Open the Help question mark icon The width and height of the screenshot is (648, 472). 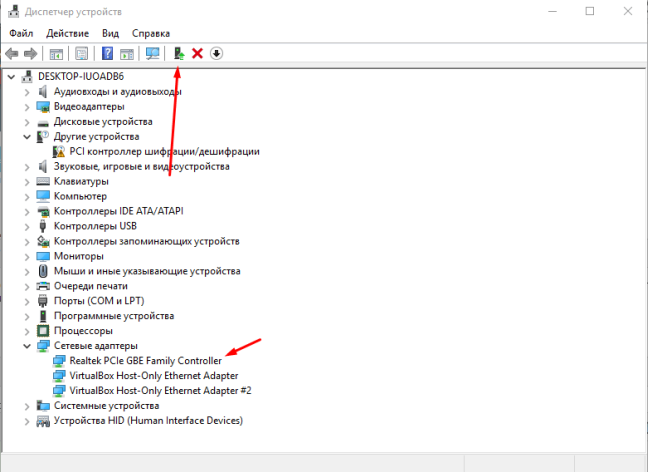[x=107, y=54]
